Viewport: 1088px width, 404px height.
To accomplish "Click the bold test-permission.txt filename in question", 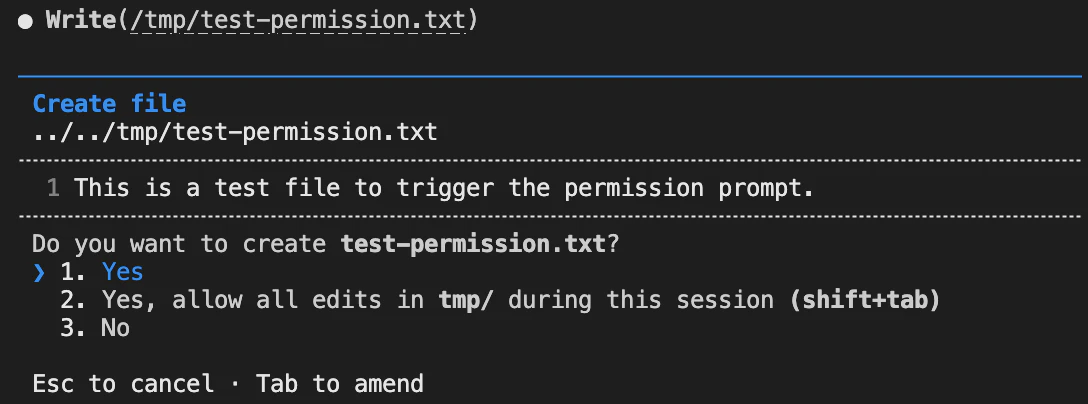I will click(x=473, y=244).
